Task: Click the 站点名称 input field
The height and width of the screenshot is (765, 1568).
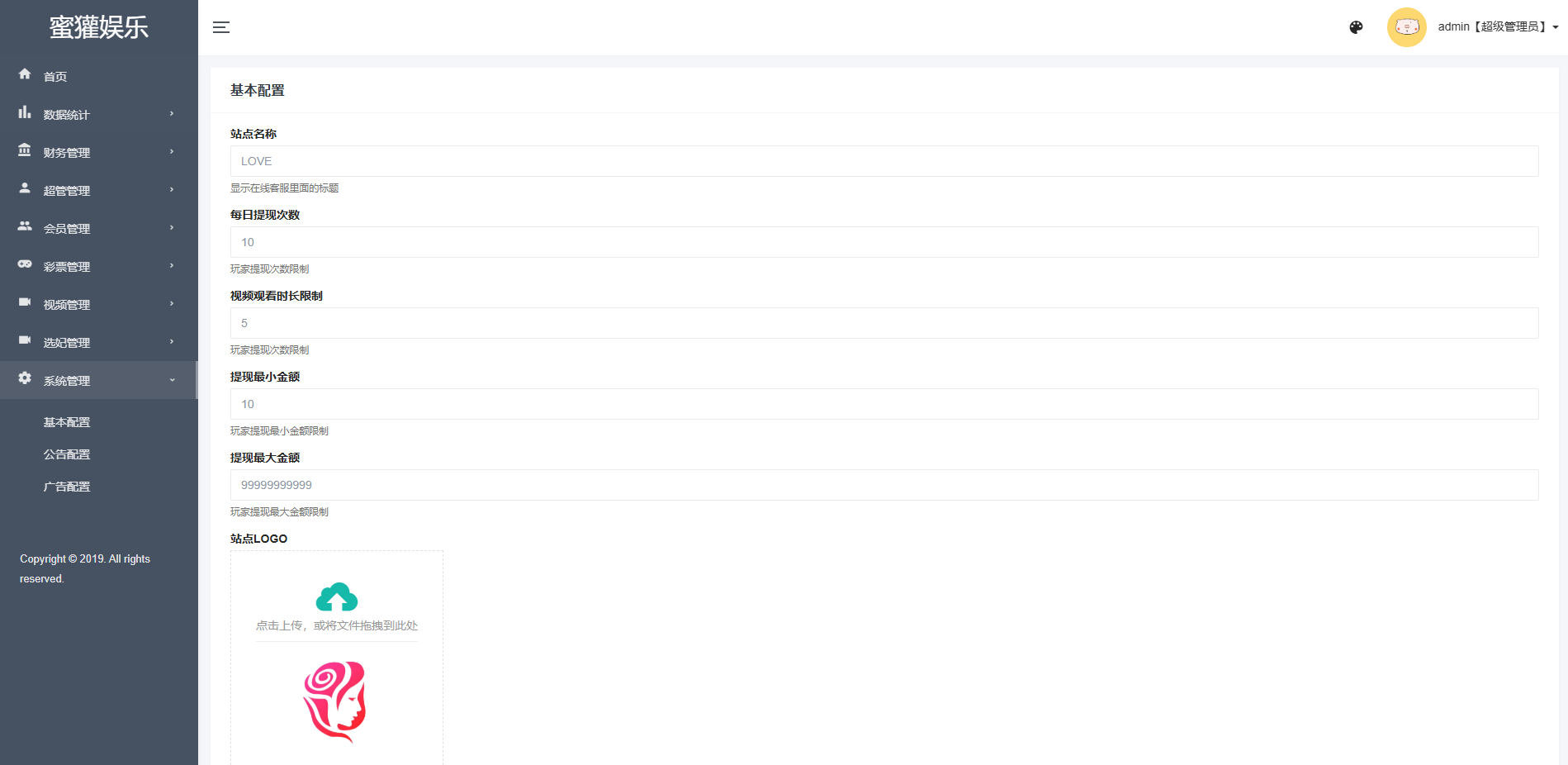Action: pyautogui.click(x=883, y=161)
